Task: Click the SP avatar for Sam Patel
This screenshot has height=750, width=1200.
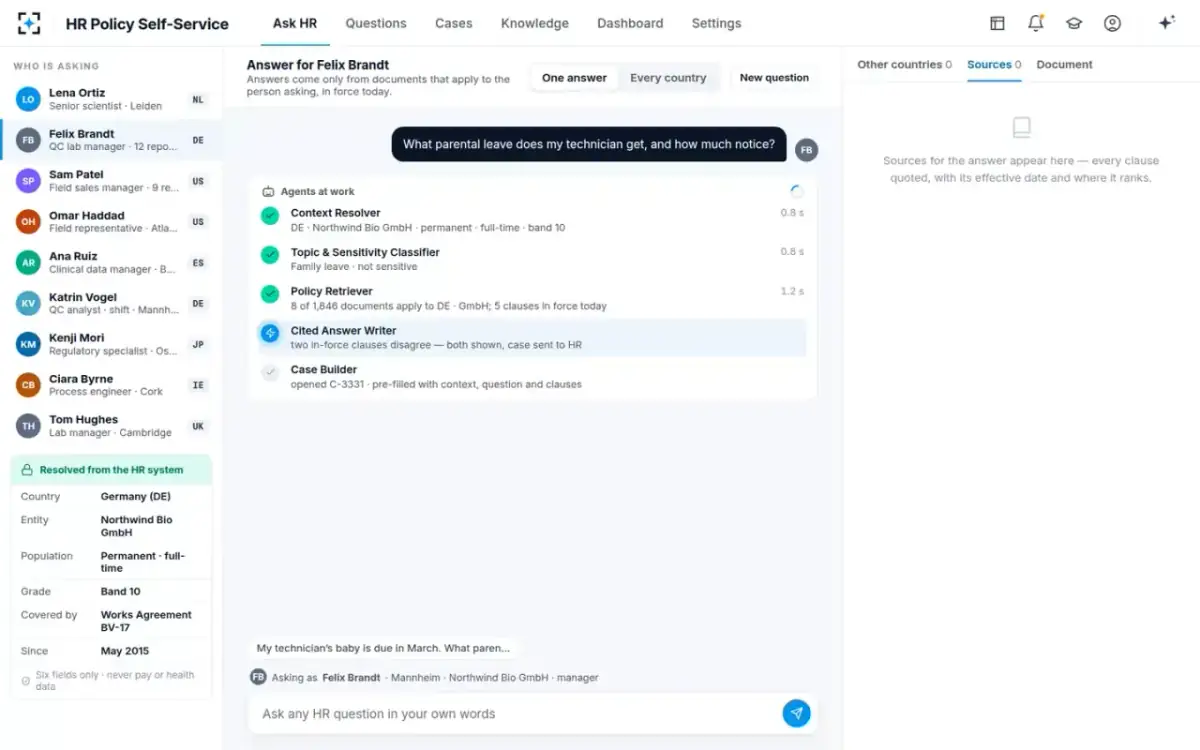Action: click(28, 181)
